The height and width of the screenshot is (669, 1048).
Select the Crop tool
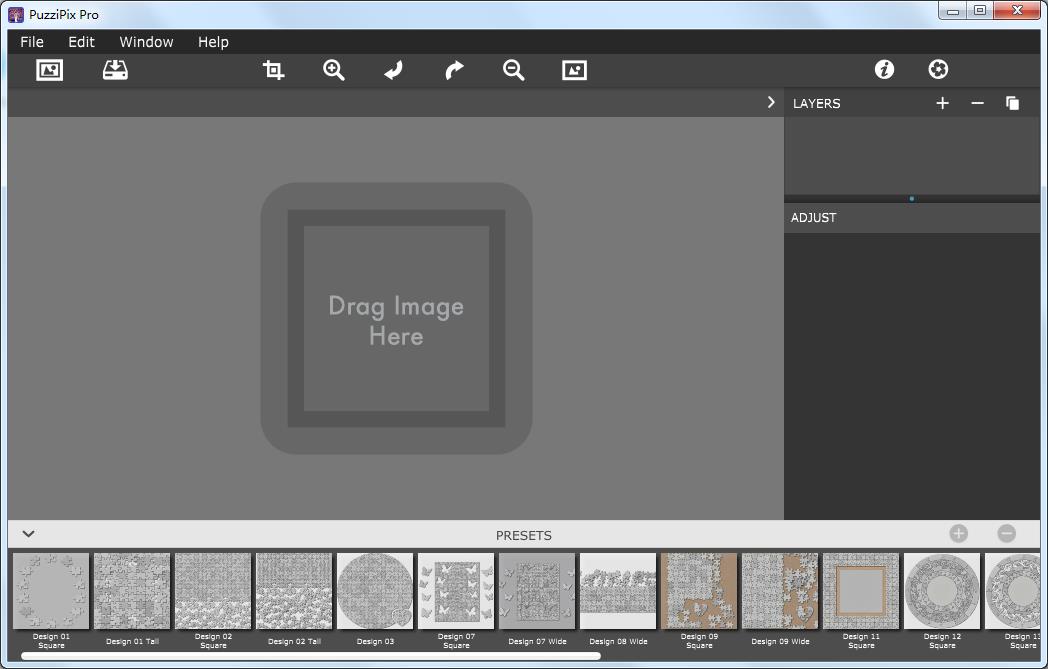273,70
